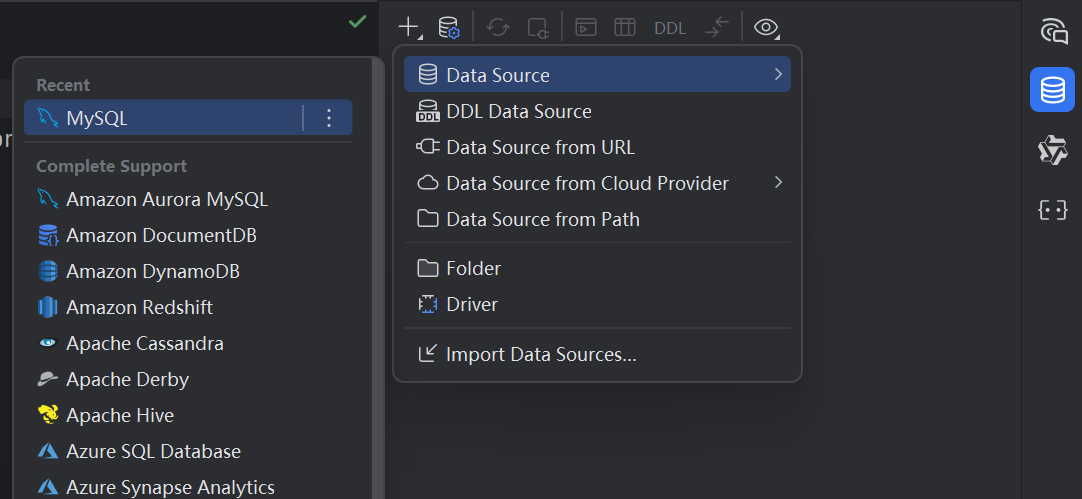Select Amazon DocumentDB

(188, 235)
